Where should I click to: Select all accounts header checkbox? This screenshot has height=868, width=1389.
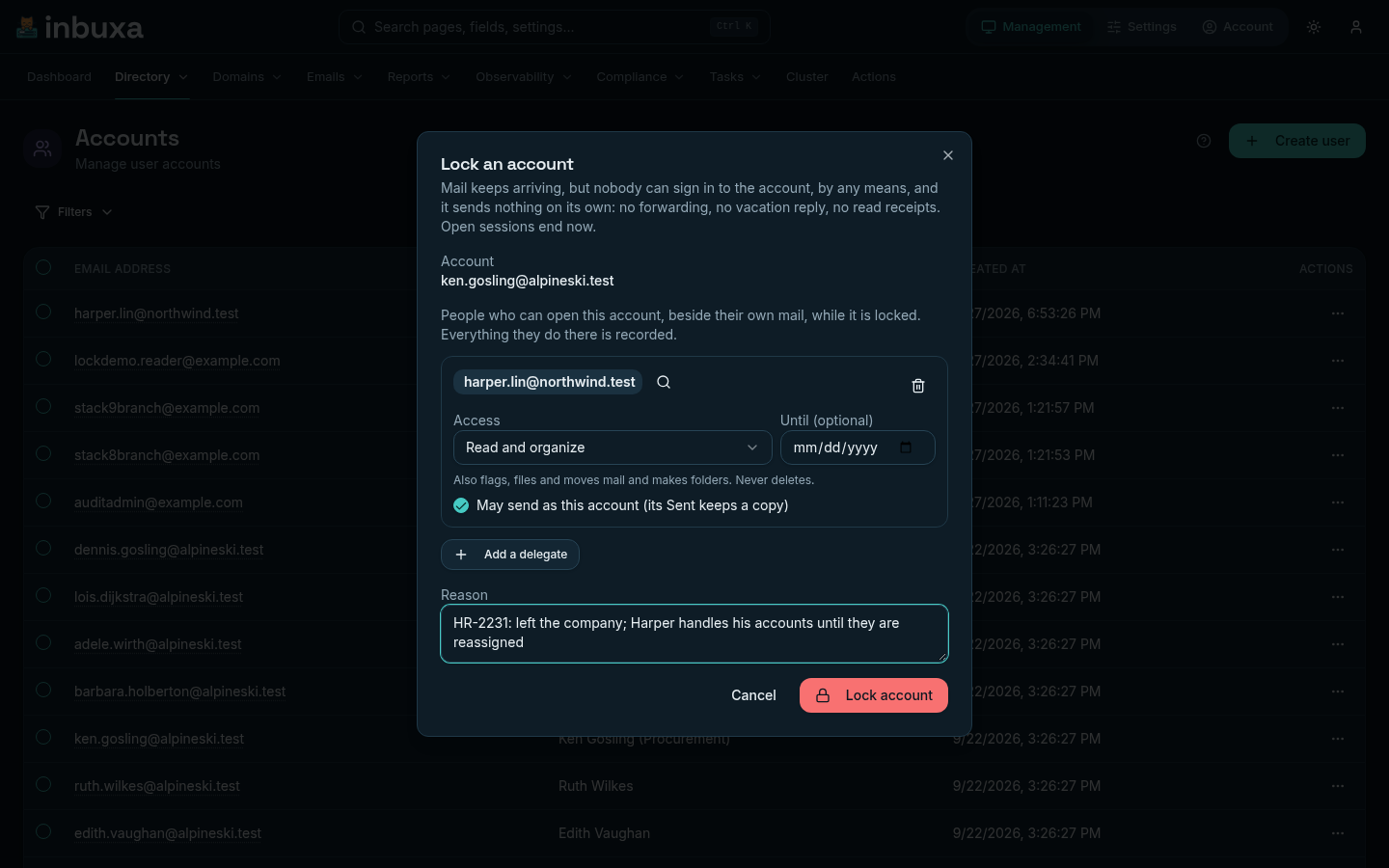pos(43,267)
